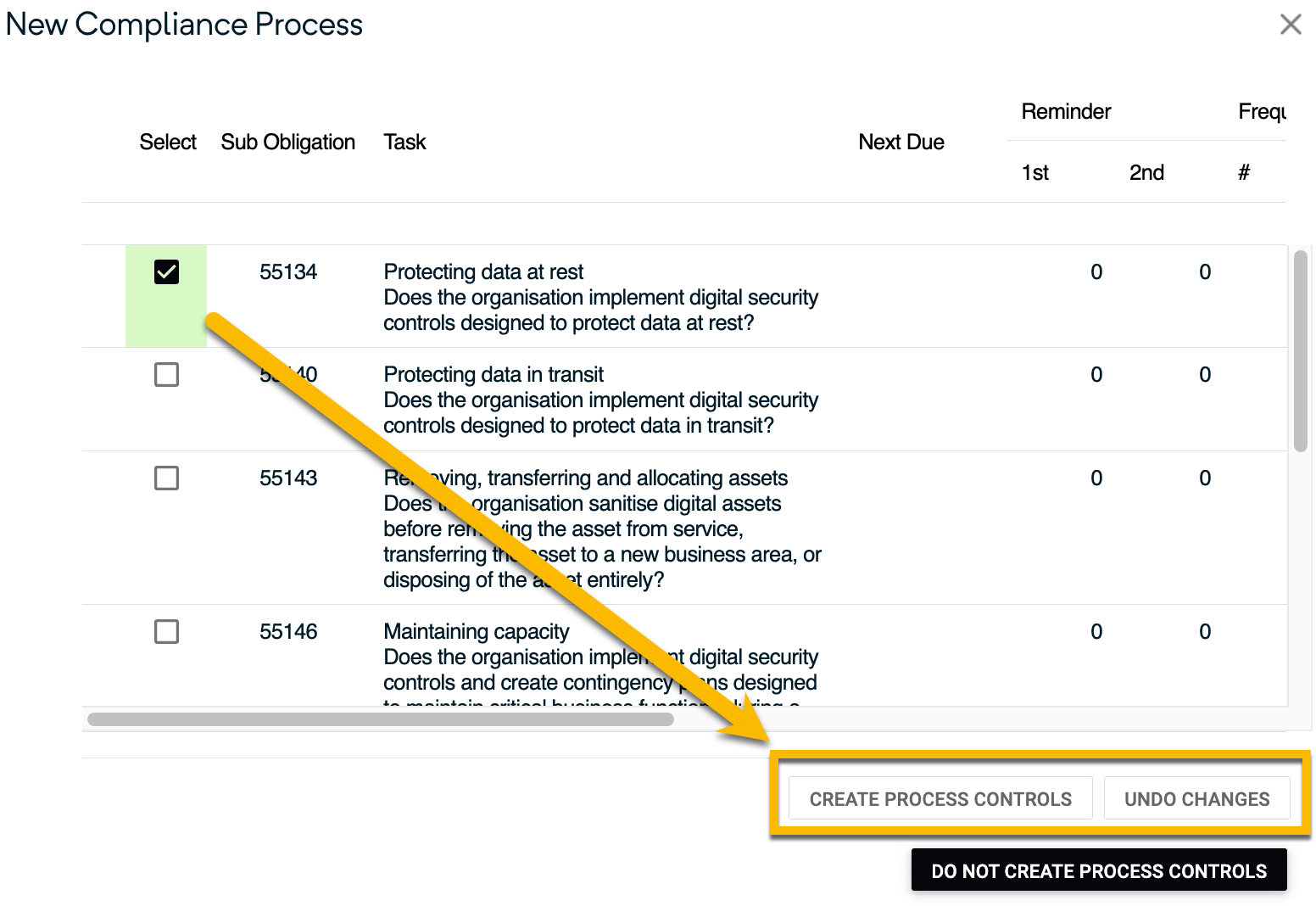This screenshot has width=1316, height=906.
Task: Check the Maintaining capacity row checkbox
Action: tap(167, 632)
